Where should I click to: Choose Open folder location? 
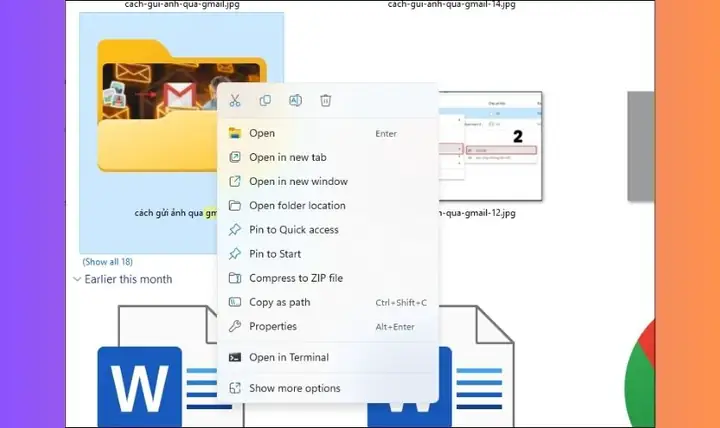(x=328, y=206)
